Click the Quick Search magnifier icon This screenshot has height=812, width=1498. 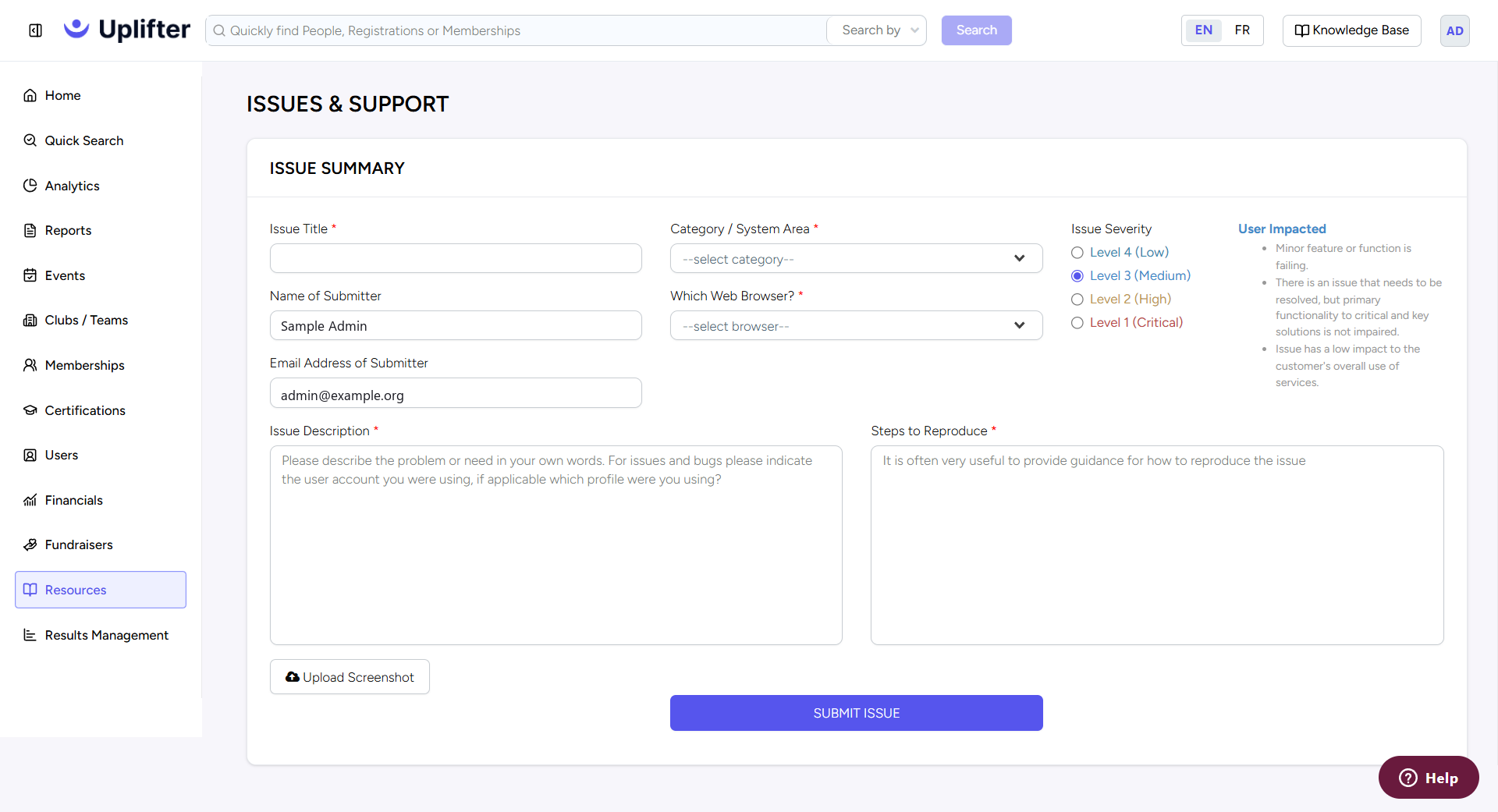30,140
